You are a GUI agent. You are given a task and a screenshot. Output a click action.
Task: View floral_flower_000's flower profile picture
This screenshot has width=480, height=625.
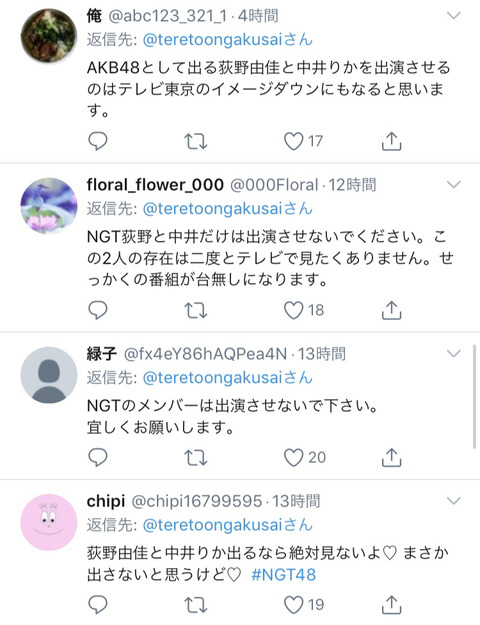click(49, 206)
